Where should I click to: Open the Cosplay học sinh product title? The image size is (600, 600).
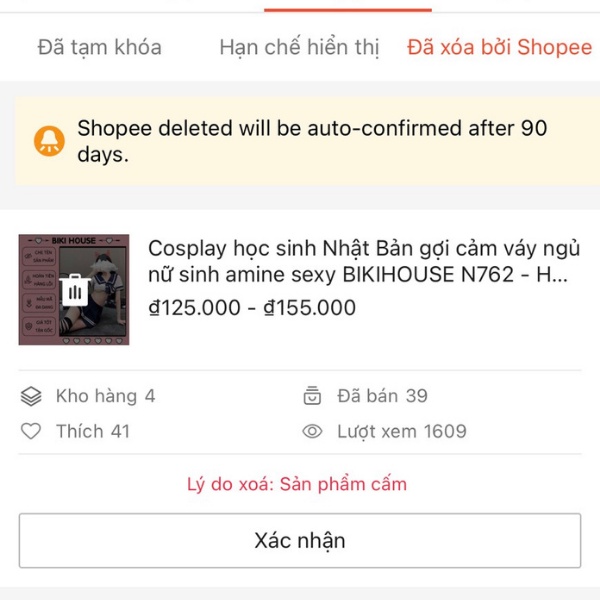point(364,261)
